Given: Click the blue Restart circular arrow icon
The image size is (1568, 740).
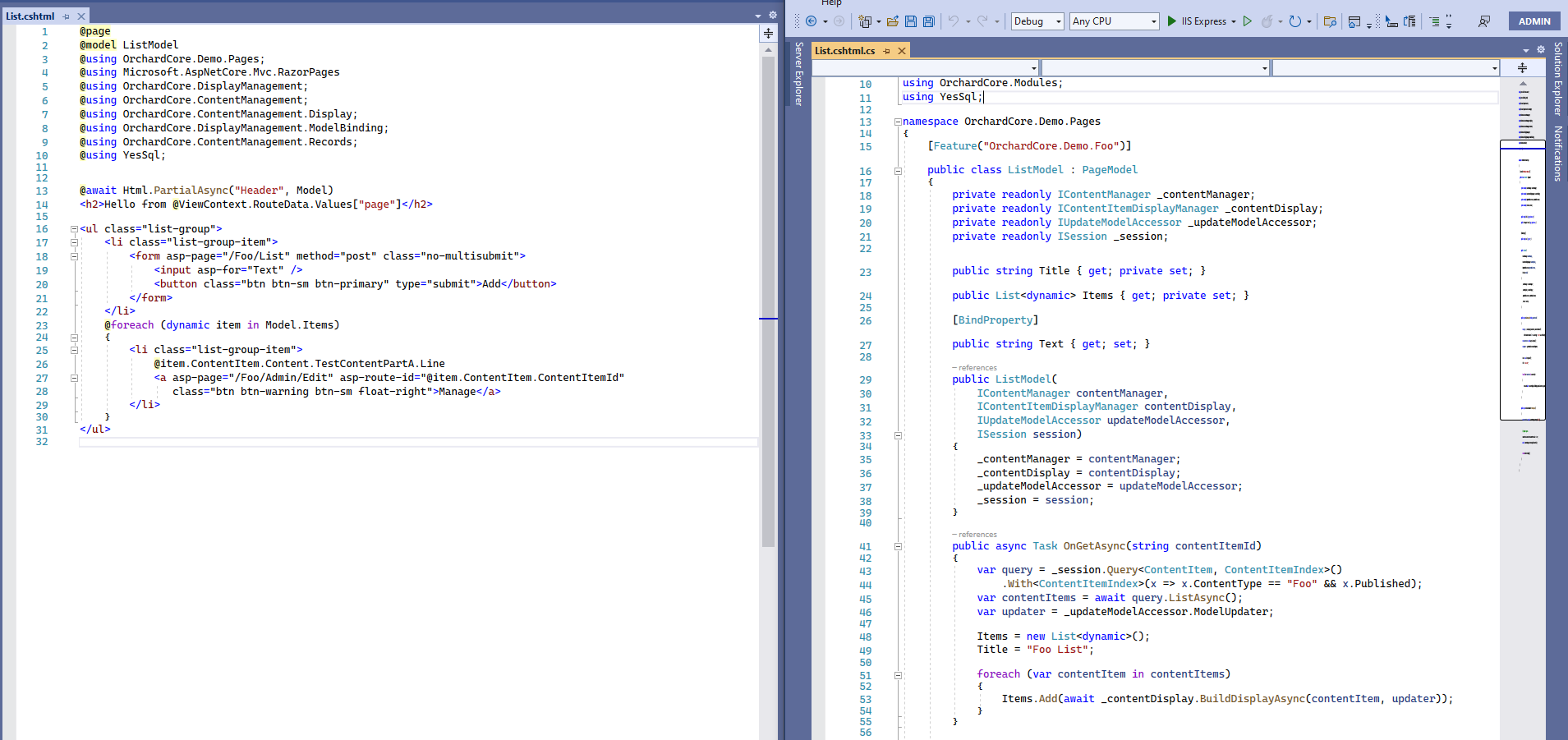Looking at the screenshot, I should click(1295, 21).
